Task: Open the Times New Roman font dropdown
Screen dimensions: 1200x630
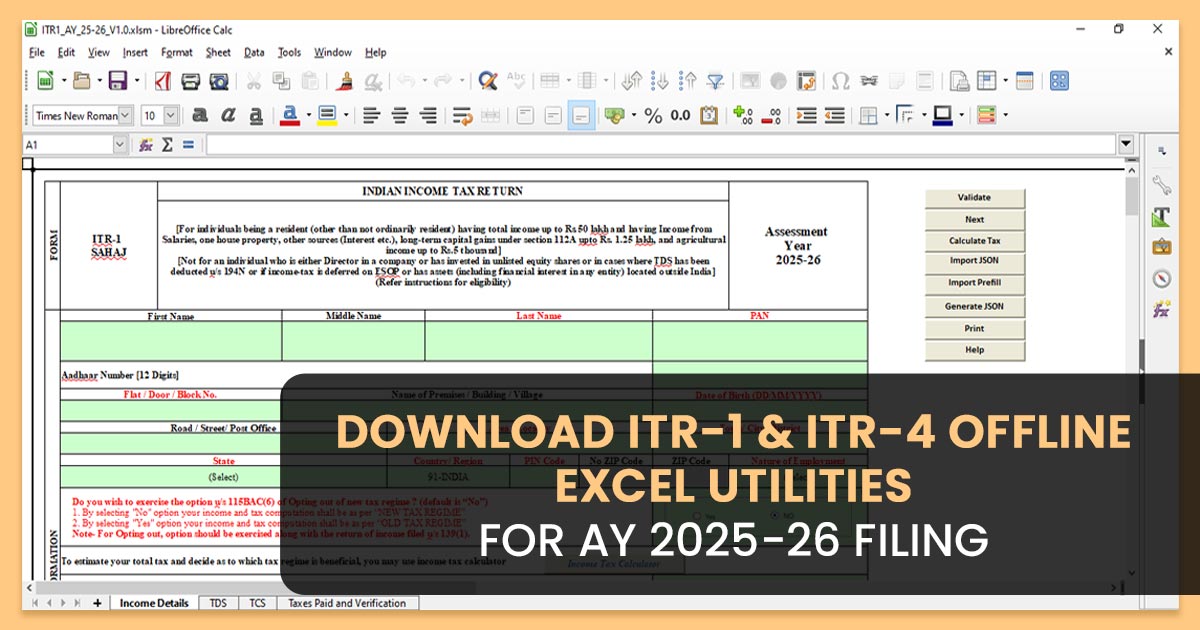Action: click(125, 116)
